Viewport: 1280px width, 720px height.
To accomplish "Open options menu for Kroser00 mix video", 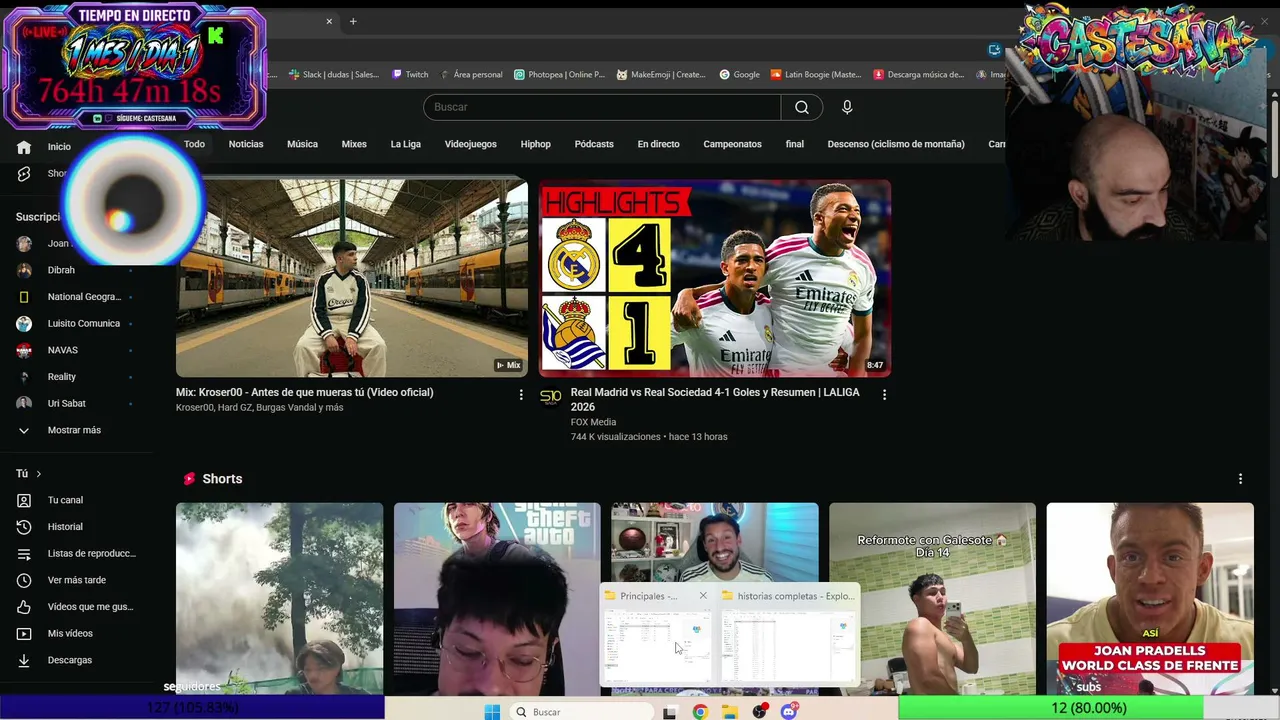I will 521,395.
